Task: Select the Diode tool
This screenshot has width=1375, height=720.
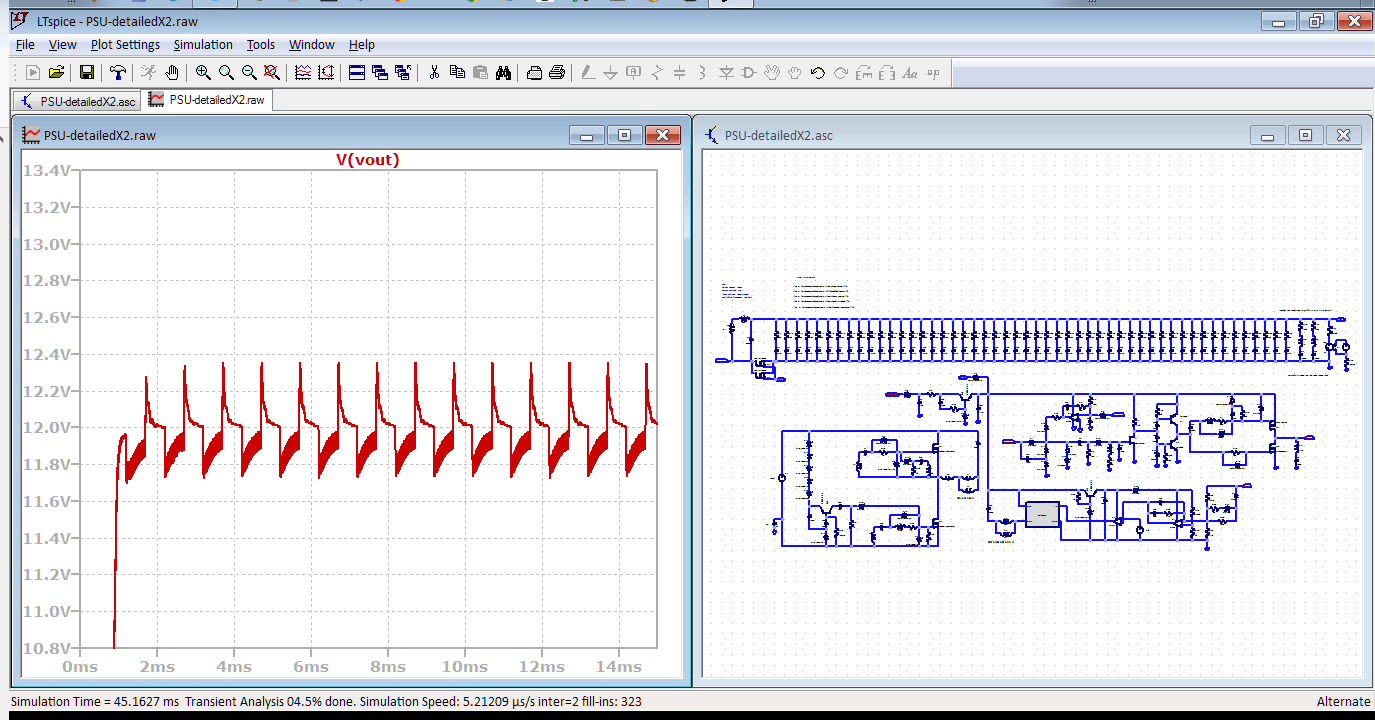Action: pyautogui.click(x=726, y=72)
